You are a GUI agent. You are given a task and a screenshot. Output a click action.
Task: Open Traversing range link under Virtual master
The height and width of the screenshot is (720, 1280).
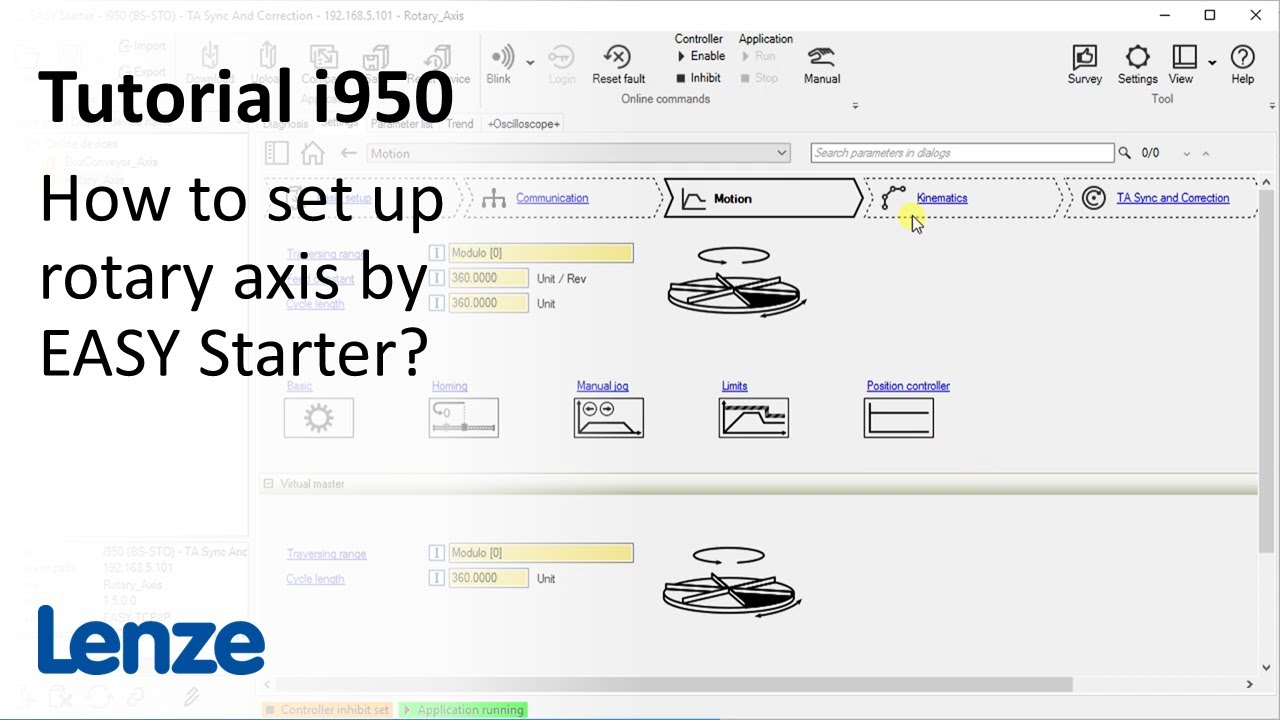pos(326,554)
